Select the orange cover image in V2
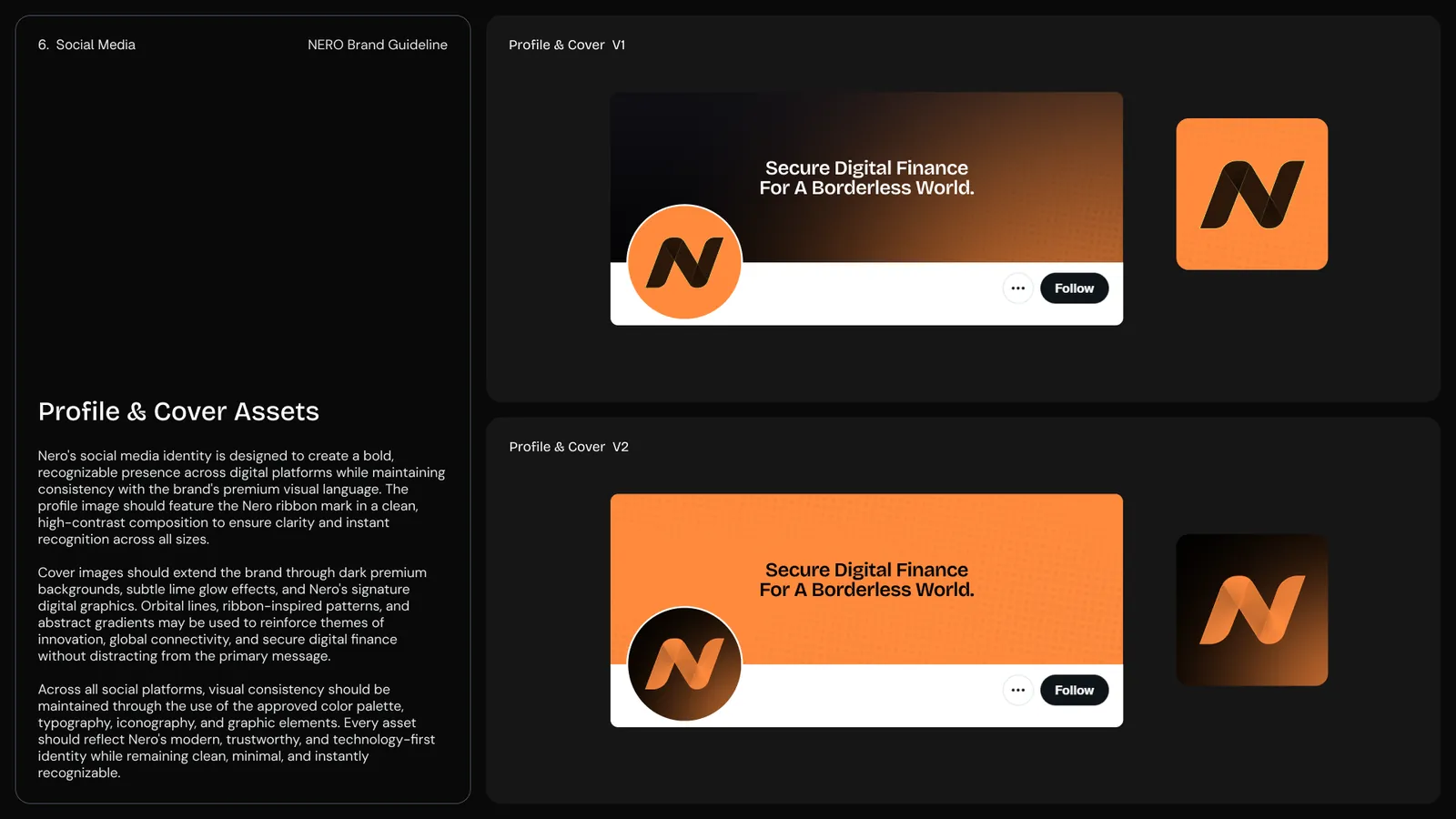Screen dimensions: 1456x819 (866, 580)
